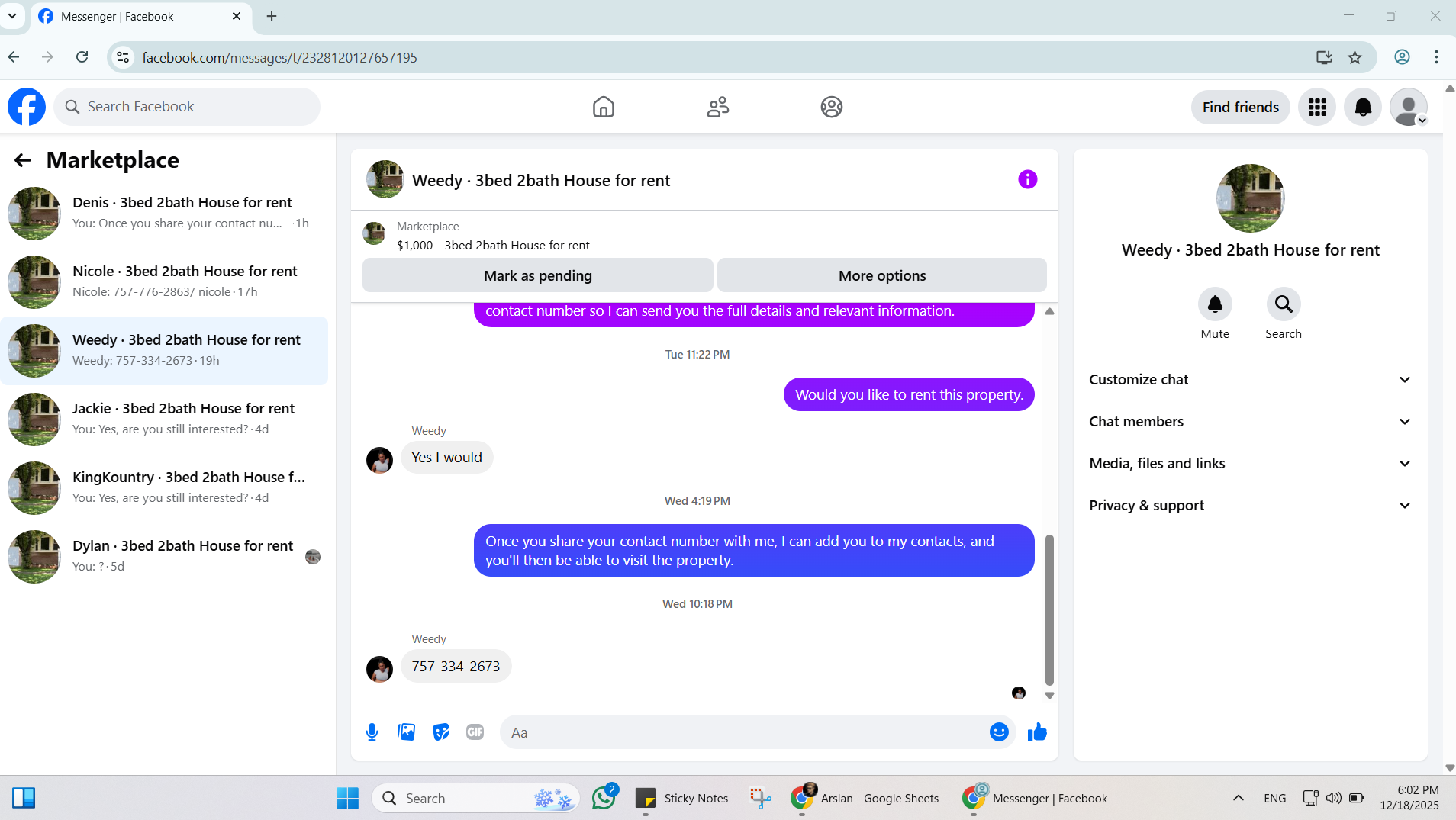Open the Jackie house for rent conversation
1456x820 pixels.
(x=164, y=419)
